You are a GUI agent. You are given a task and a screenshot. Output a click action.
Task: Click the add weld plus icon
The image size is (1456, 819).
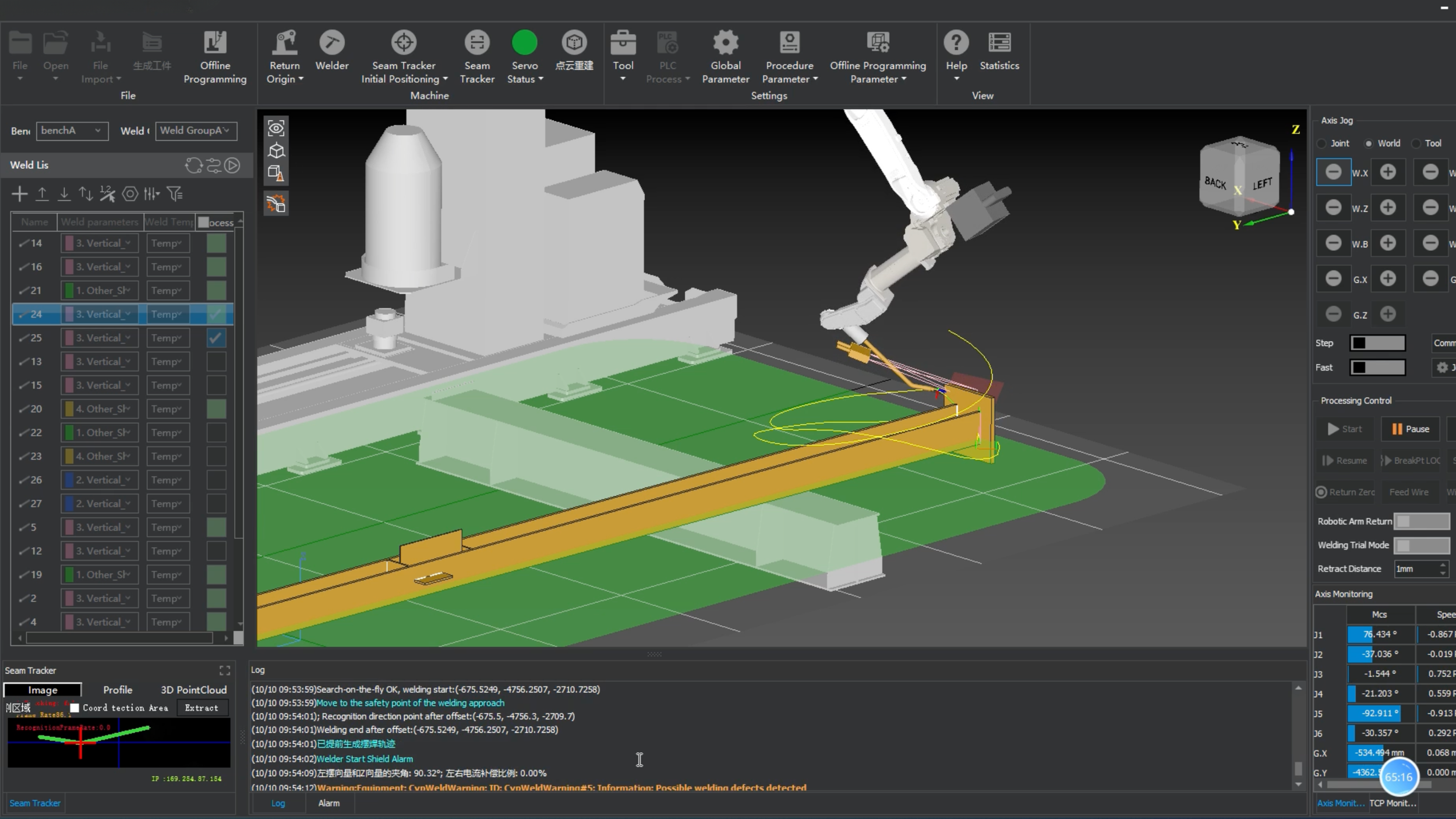(19, 194)
